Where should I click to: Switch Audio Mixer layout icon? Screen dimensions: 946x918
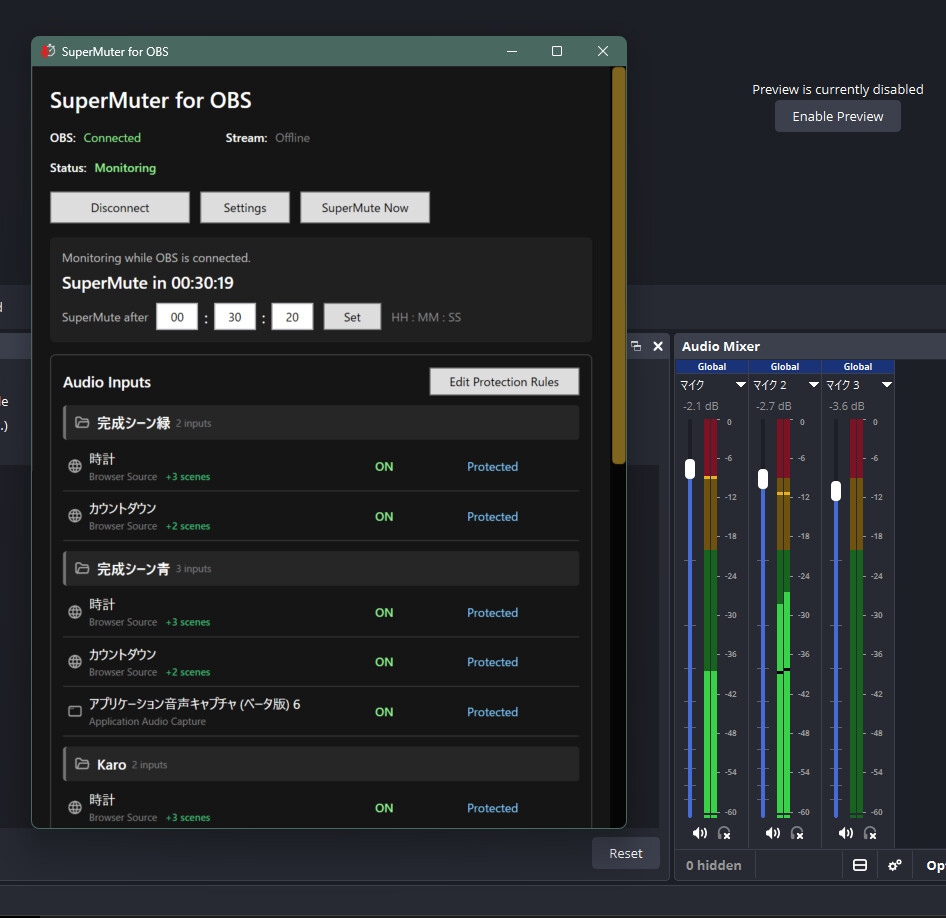pyautogui.click(x=860, y=865)
